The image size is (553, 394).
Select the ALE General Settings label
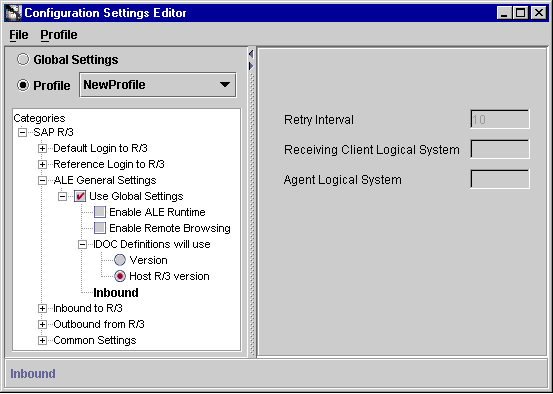[x=105, y=180]
